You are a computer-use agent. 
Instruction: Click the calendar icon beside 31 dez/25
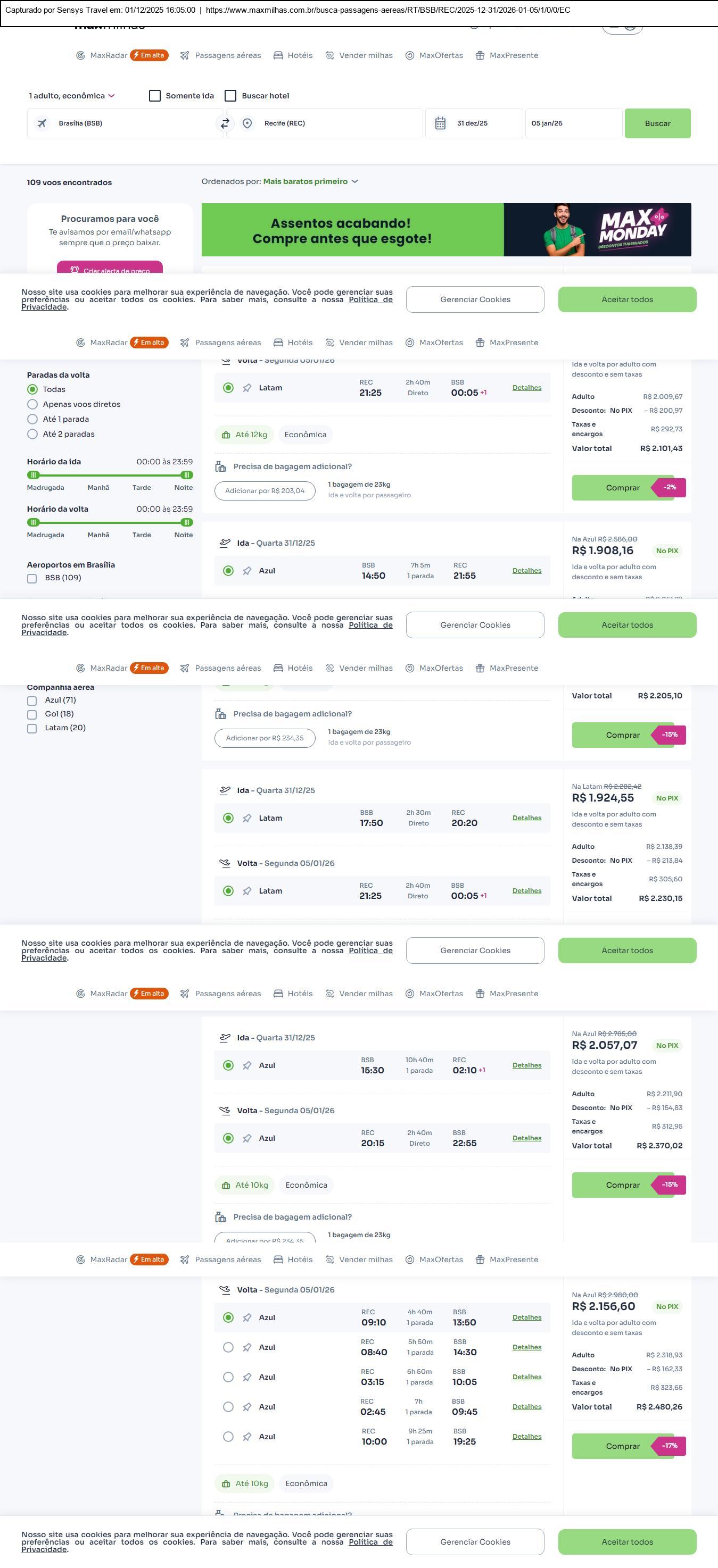coord(440,123)
